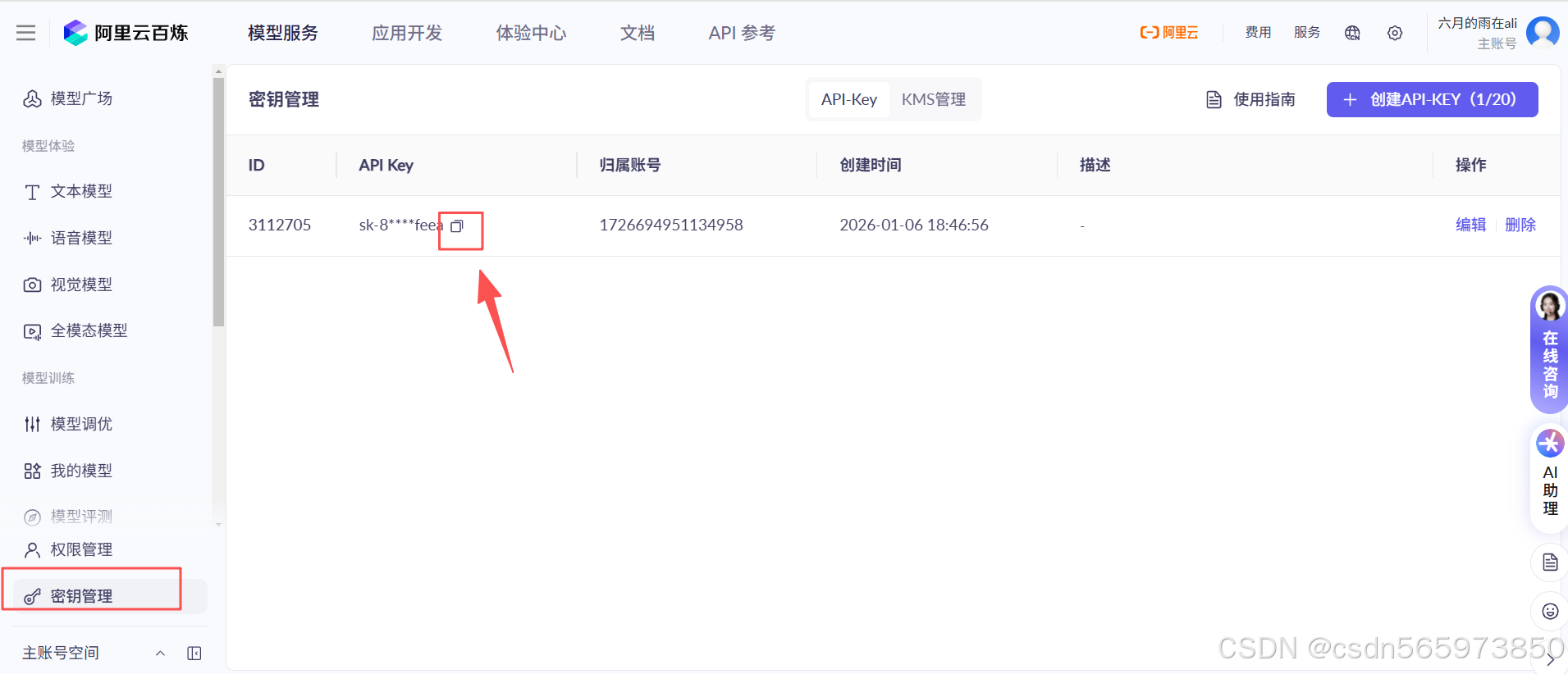1568x674 pixels.
Task: Select the KMS管理 tab
Action: pos(934,99)
